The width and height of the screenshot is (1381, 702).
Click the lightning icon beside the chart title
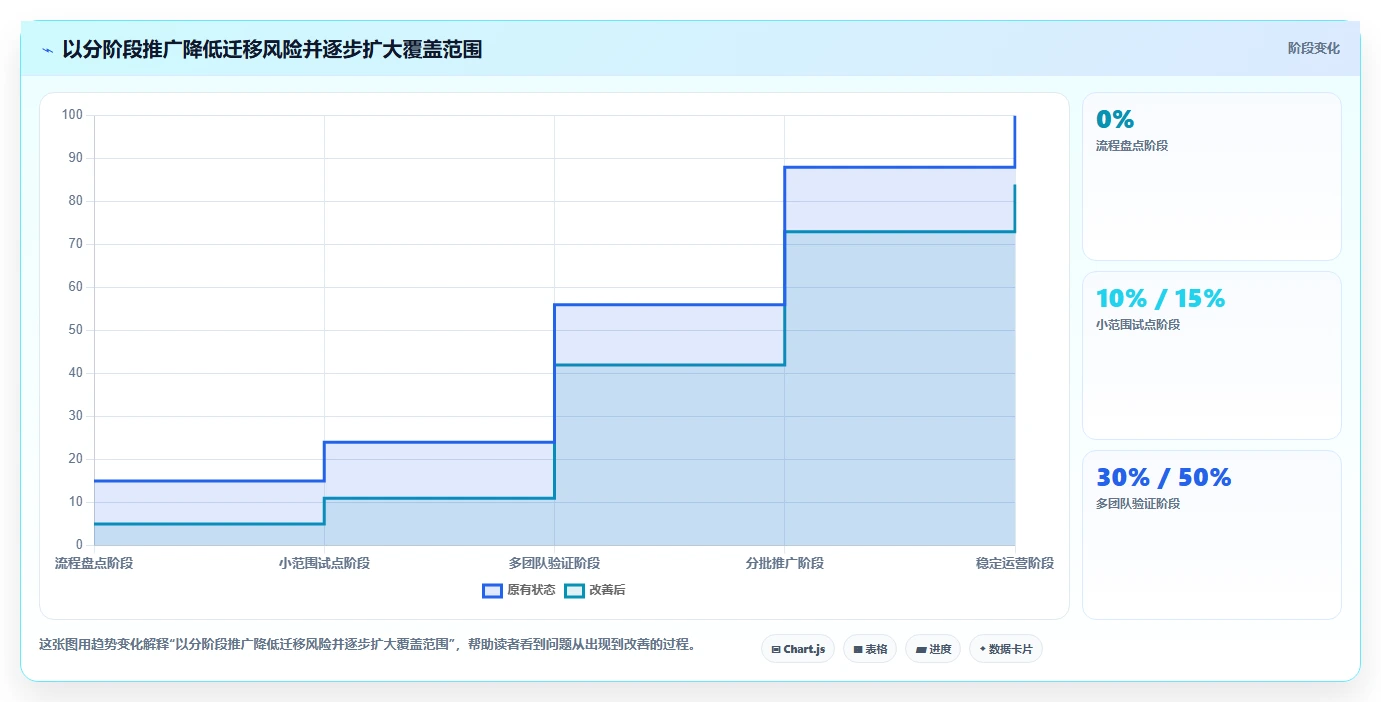pyautogui.click(x=48, y=50)
